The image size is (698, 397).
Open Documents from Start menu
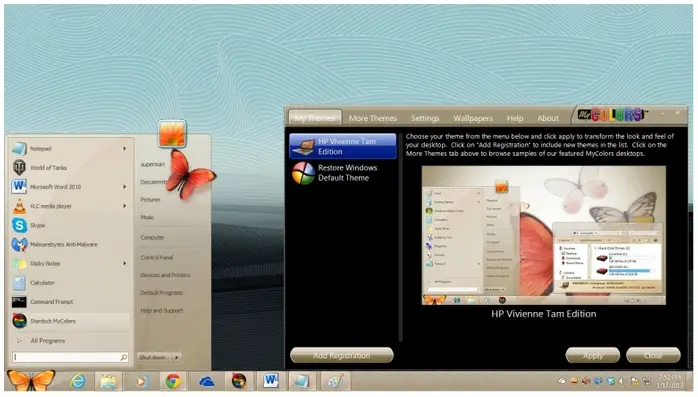153,182
